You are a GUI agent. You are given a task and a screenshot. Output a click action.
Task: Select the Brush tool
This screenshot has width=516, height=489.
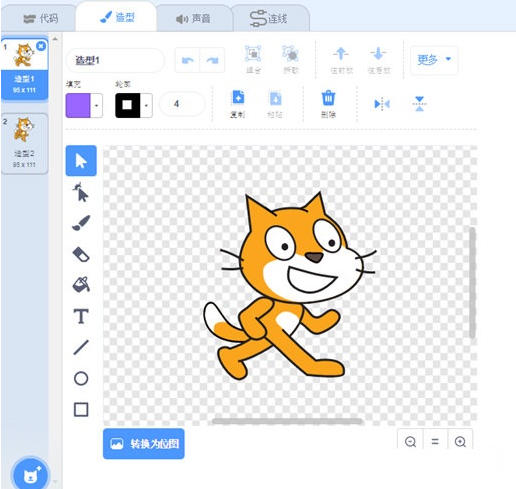click(x=81, y=223)
